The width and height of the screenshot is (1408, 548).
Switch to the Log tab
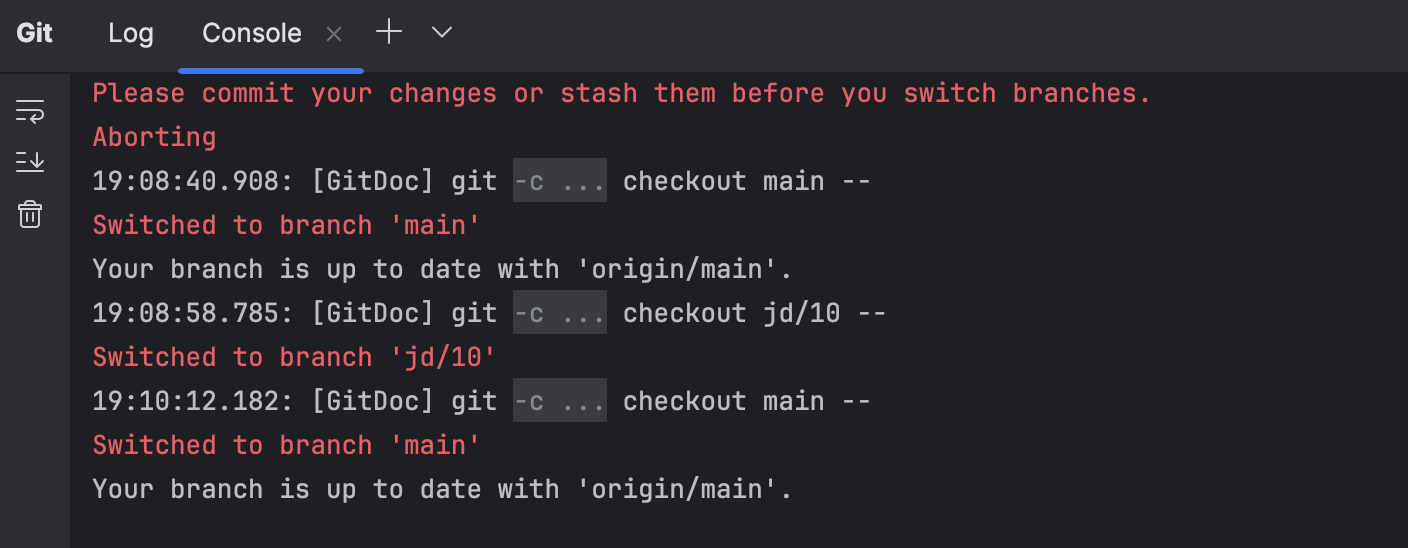pyautogui.click(x=131, y=33)
